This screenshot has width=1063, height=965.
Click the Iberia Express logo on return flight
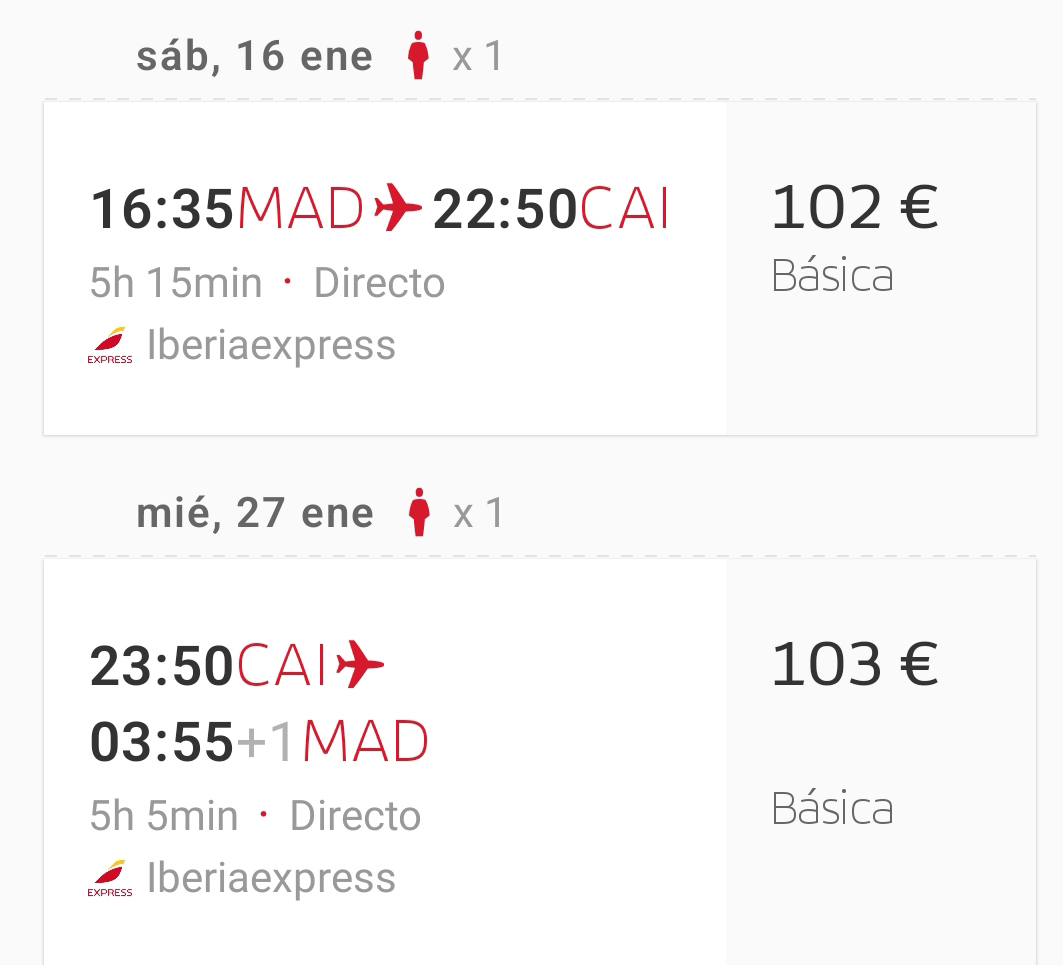pos(110,879)
